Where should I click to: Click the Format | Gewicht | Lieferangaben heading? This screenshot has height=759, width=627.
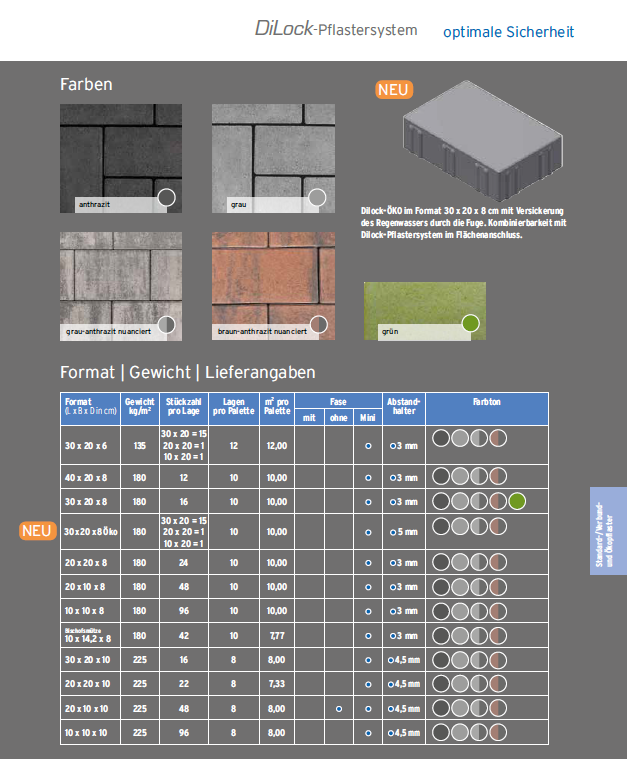pyautogui.click(x=188, y=372)
